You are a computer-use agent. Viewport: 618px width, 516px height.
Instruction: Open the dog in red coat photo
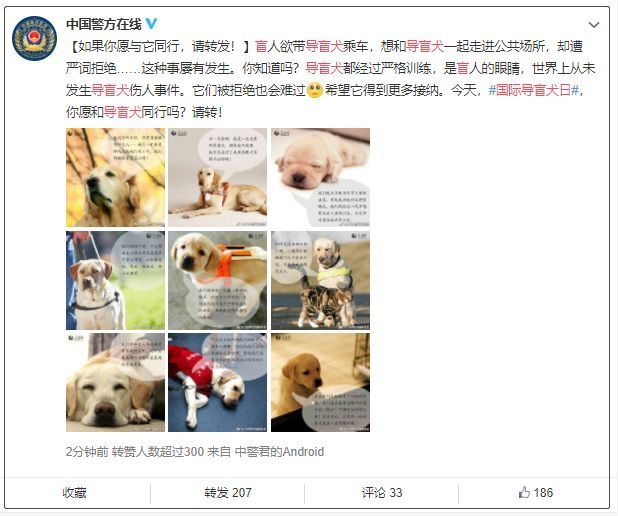tap(218, 382)
